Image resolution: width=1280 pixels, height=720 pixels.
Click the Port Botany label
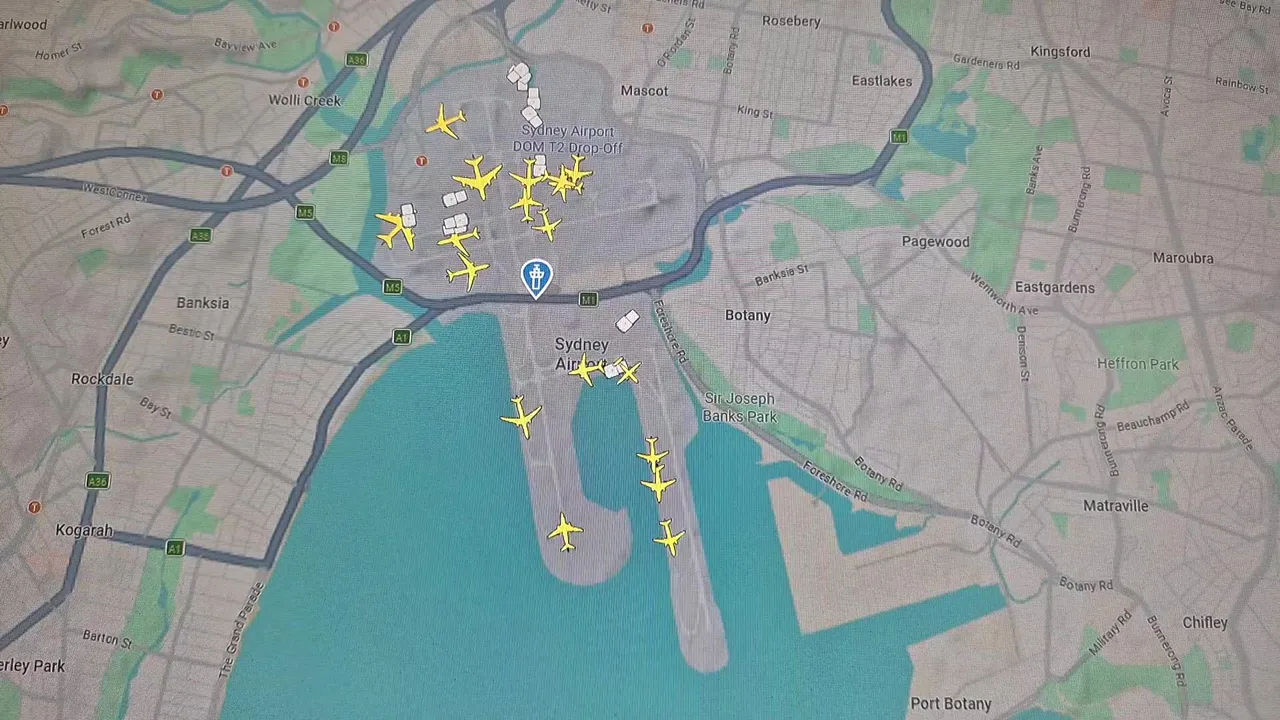pos(951,704)
